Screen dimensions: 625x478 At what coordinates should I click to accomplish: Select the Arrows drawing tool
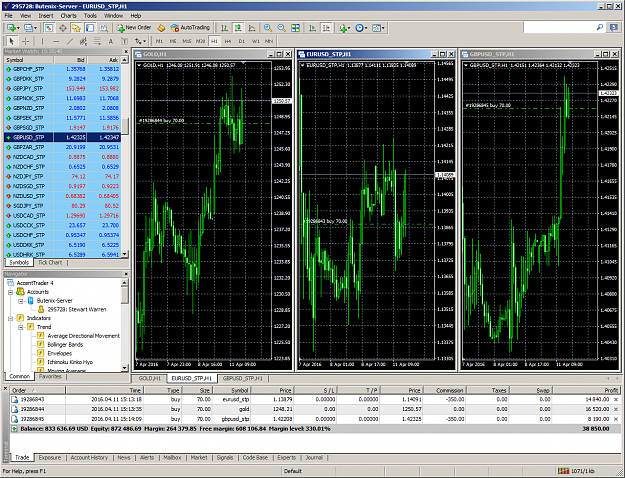tap(138, 41)
